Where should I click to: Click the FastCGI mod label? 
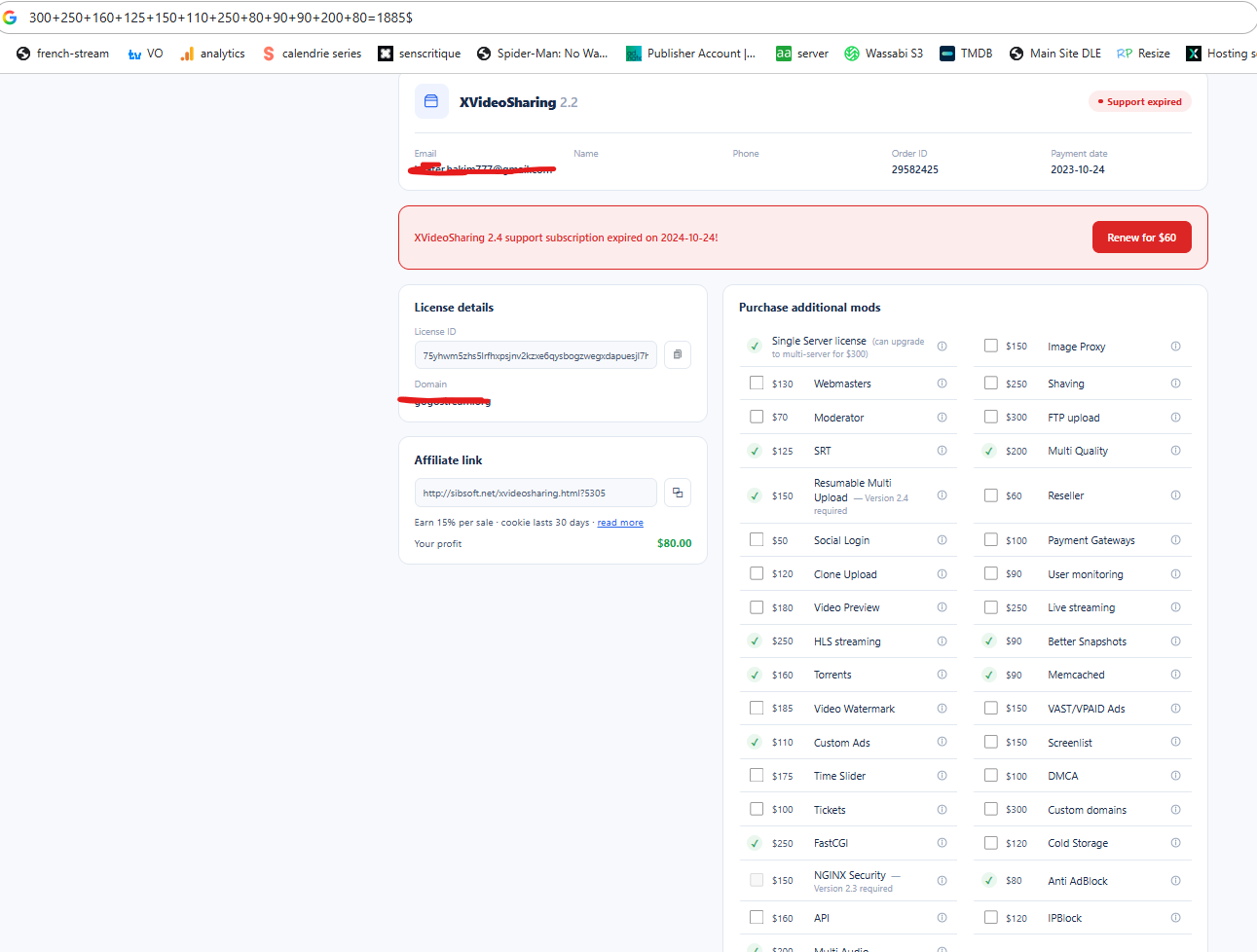[x=831, y=843]
